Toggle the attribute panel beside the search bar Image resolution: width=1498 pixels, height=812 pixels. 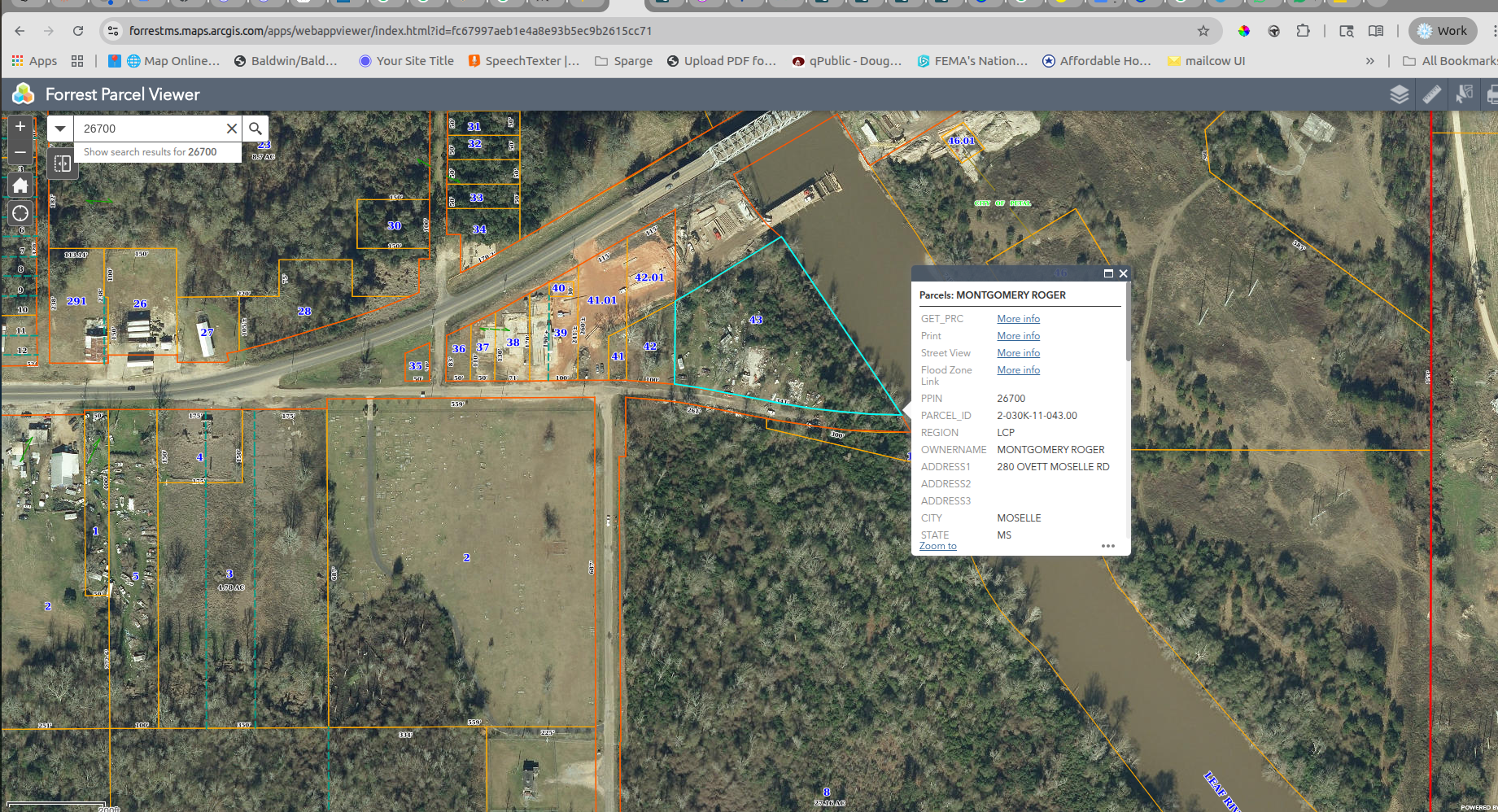(x=62, y=163)
